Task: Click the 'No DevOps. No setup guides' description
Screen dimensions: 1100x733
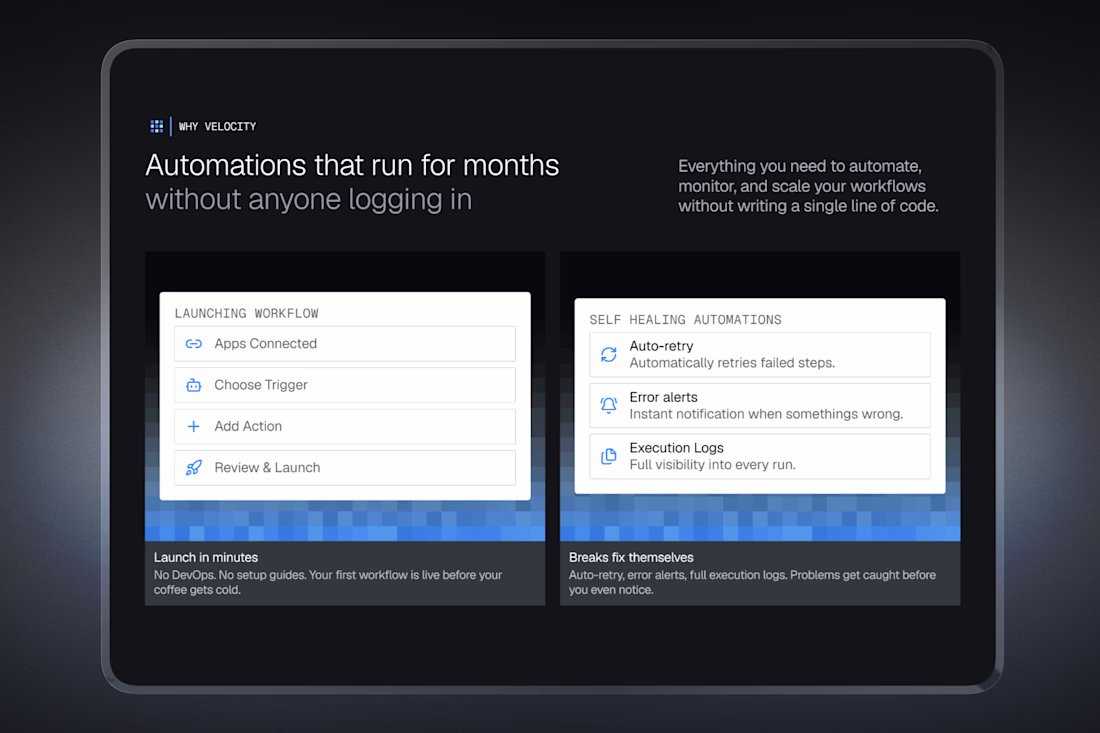Action: (x=328, y=582)
